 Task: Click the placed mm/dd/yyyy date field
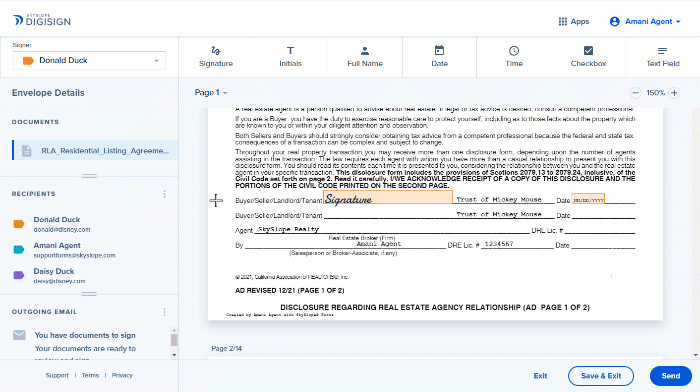pyautogui.click(x=588, y=199)
